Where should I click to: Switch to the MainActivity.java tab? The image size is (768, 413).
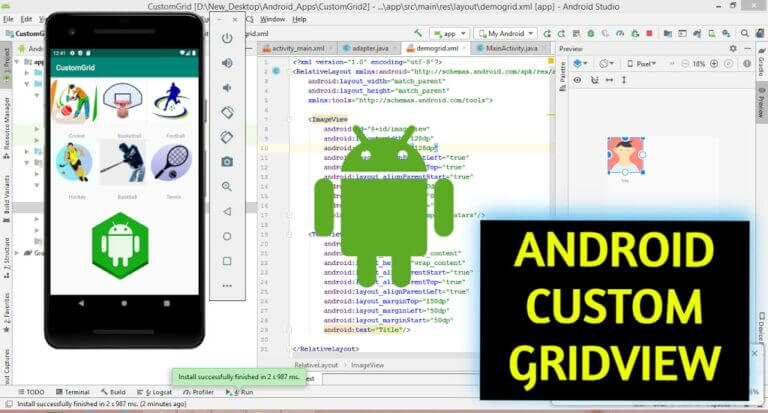click(511, 48)
